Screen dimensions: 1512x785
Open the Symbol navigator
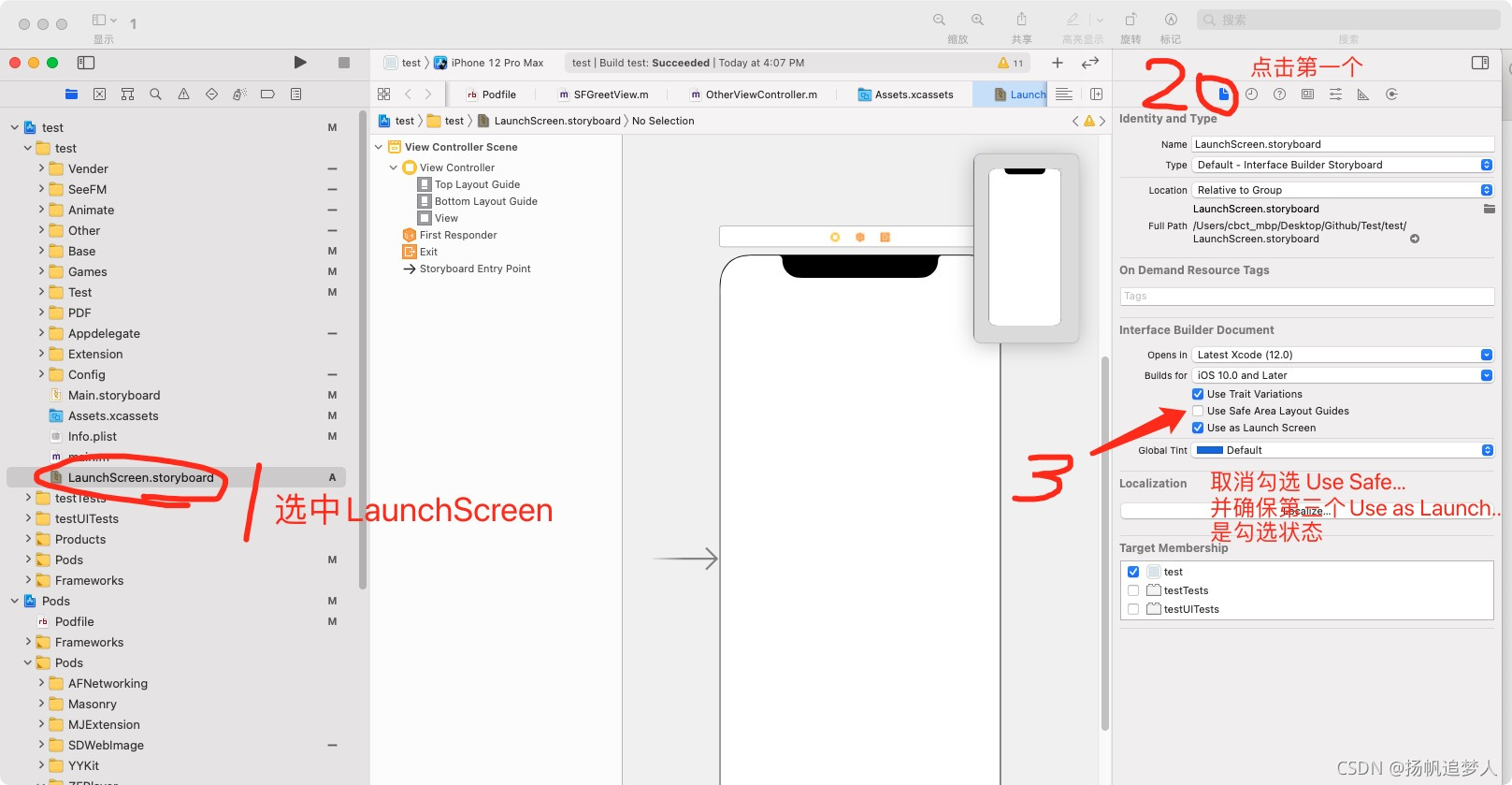coord(128,94)
